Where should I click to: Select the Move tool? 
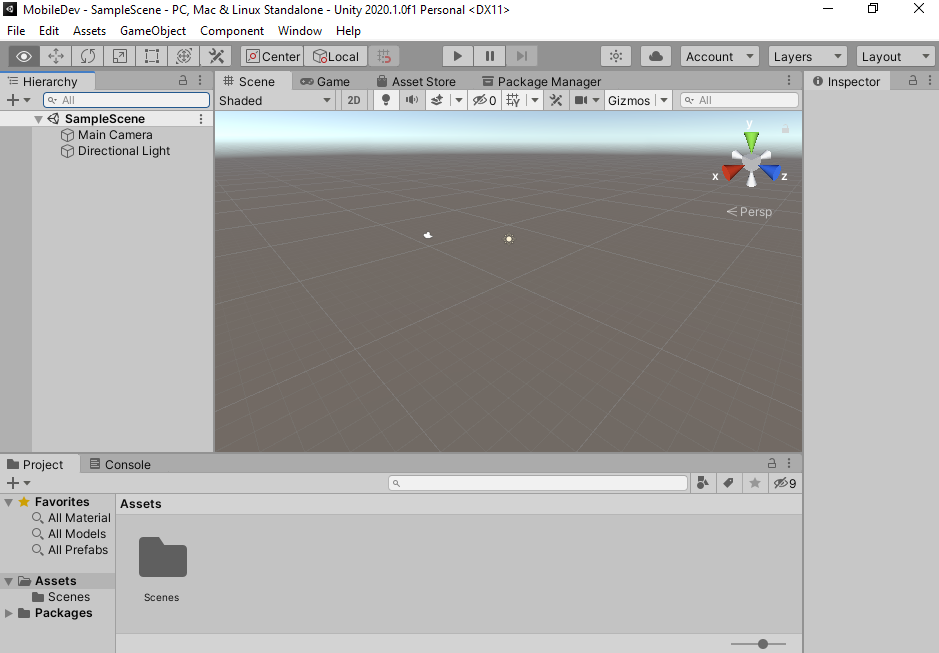coord(55,56)
